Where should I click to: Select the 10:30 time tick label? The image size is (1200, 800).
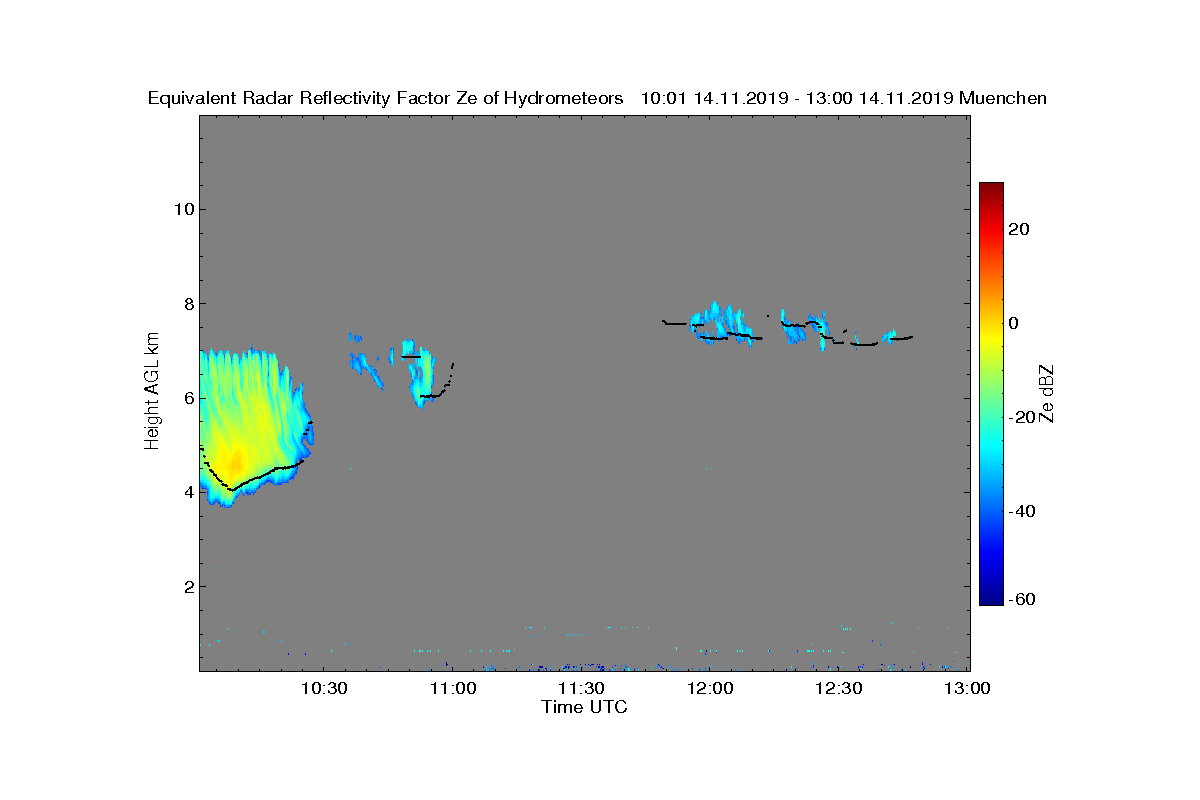click(x=323, y=688)
